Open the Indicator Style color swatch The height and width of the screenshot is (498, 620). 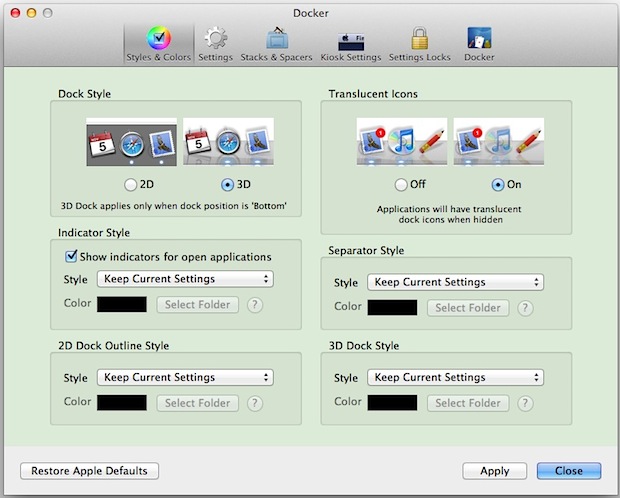click(x=122, y=305)
